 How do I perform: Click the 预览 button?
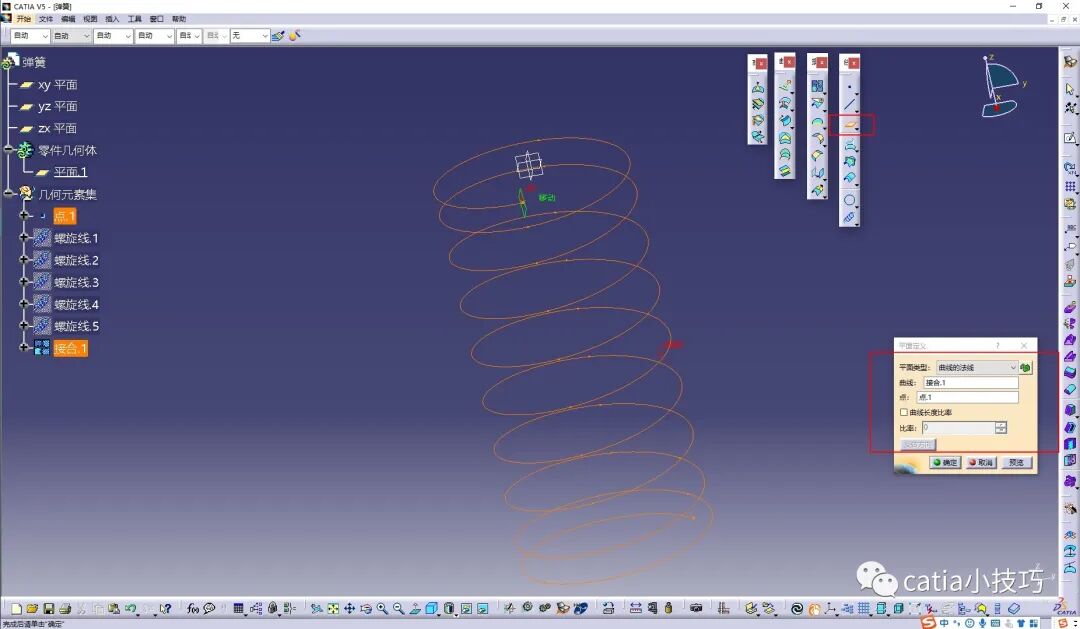pyautogui.click(x=1017, y=462)
